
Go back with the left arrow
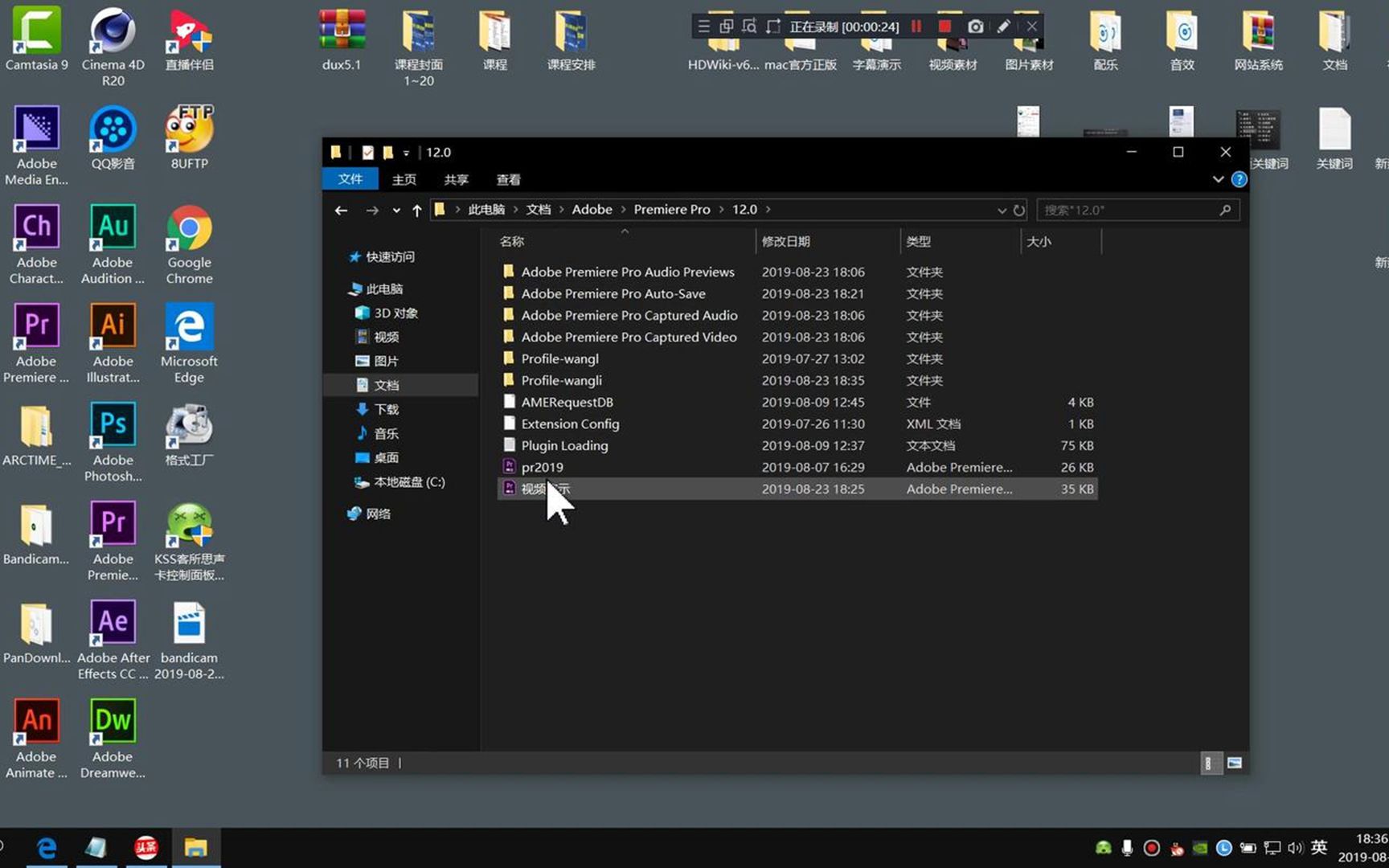(341, 210)
